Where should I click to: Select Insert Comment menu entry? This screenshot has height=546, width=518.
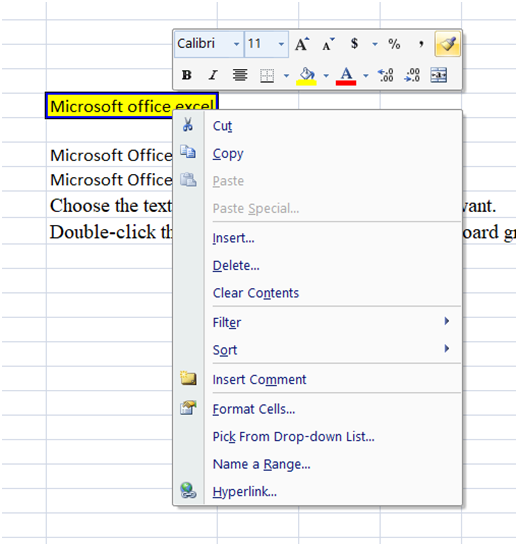pyautogui.click(x=317, y=379)
